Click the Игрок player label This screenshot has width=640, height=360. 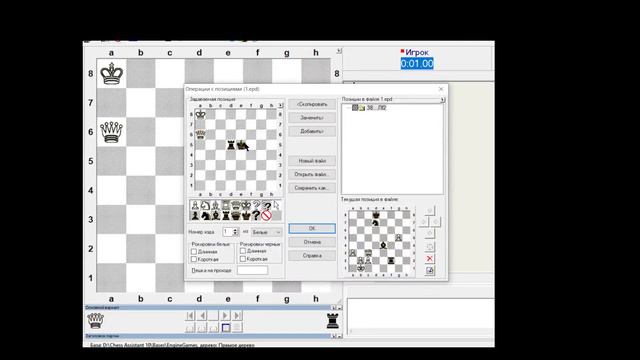(416, 52)
